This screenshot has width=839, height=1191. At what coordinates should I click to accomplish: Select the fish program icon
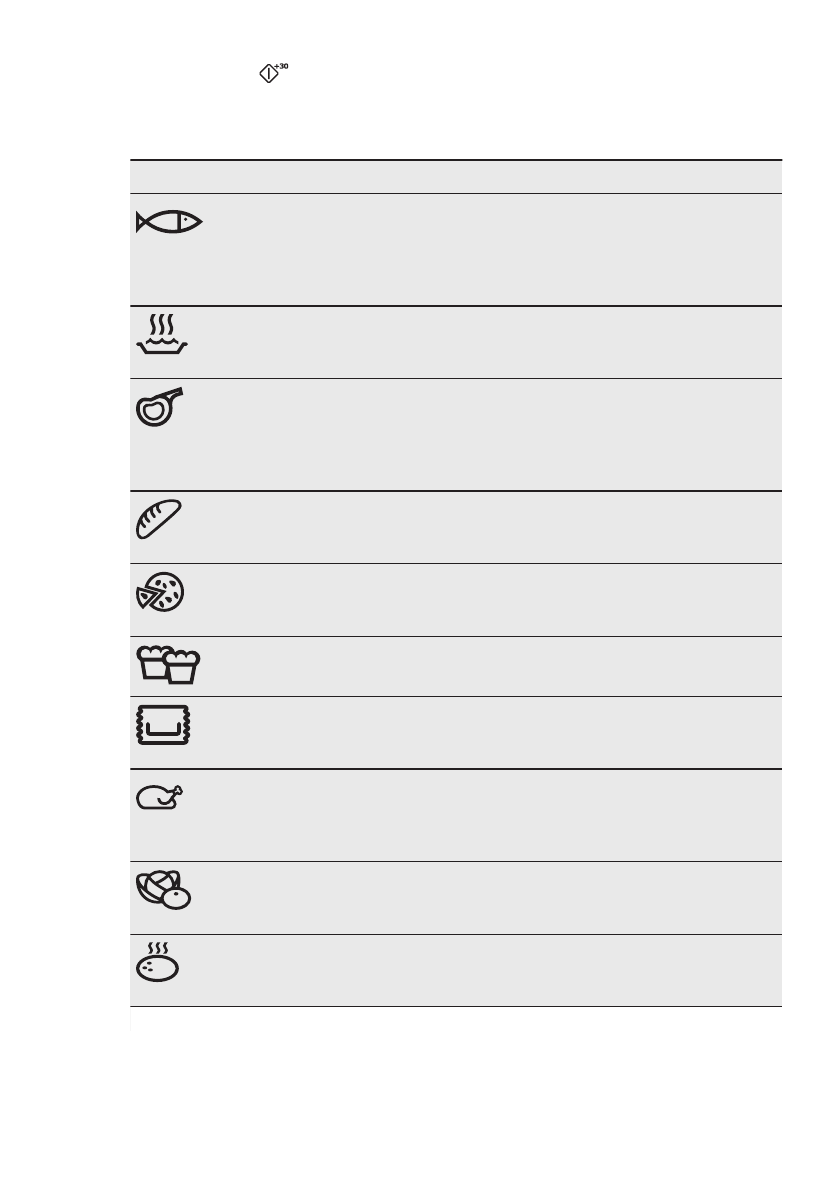point(169,223)
